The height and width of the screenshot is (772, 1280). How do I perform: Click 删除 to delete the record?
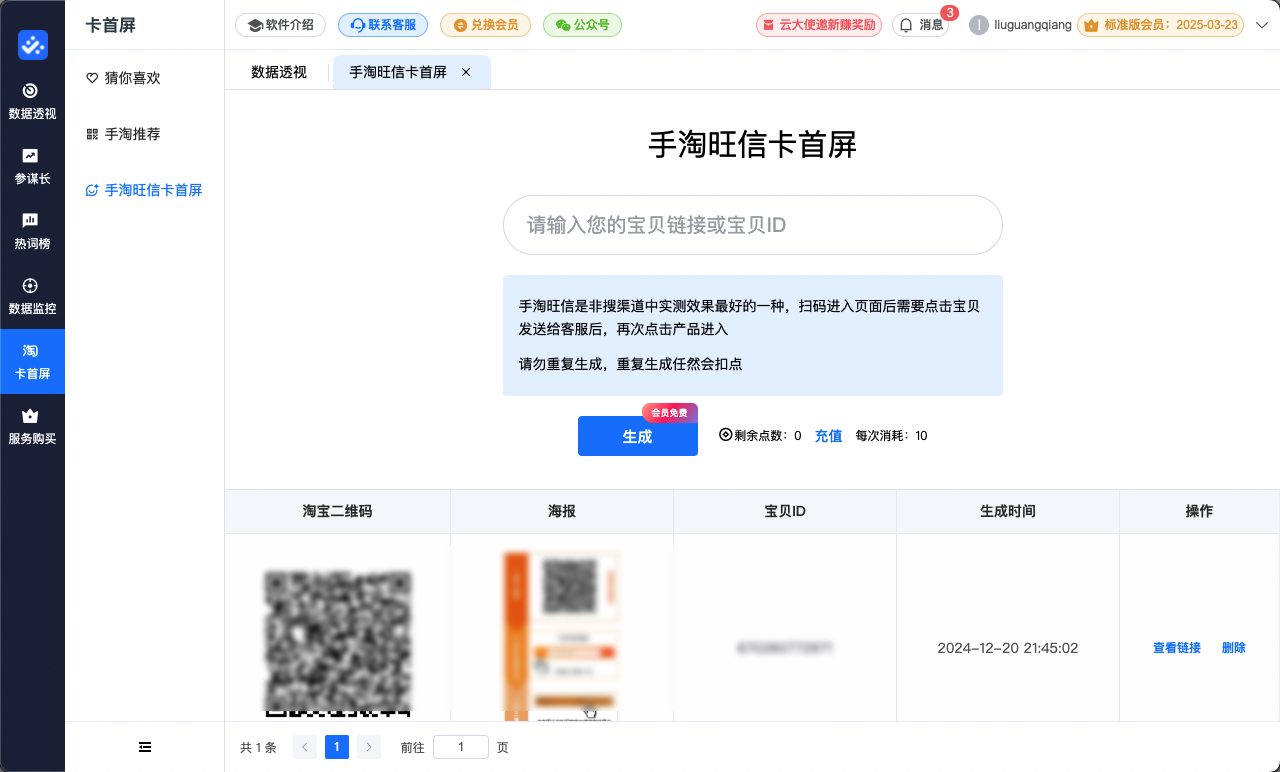click(1233, 648)
